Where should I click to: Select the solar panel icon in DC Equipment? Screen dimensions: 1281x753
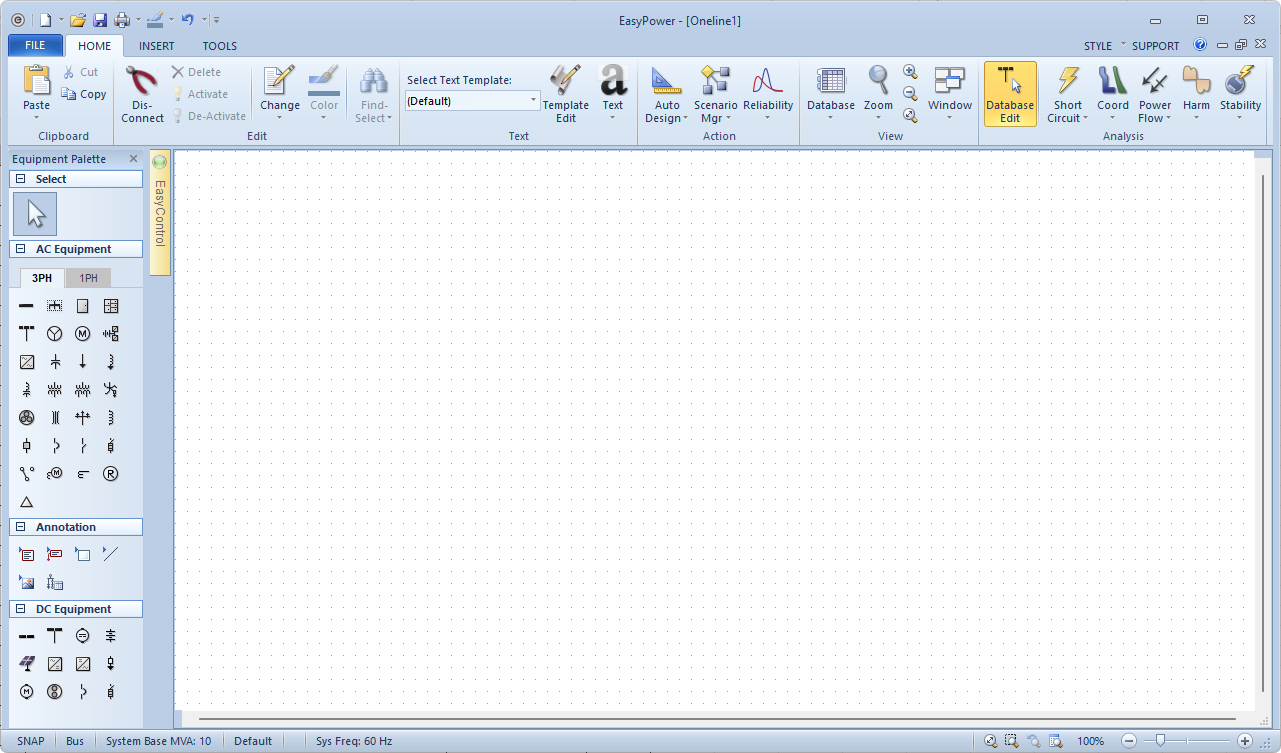[27, 664]
